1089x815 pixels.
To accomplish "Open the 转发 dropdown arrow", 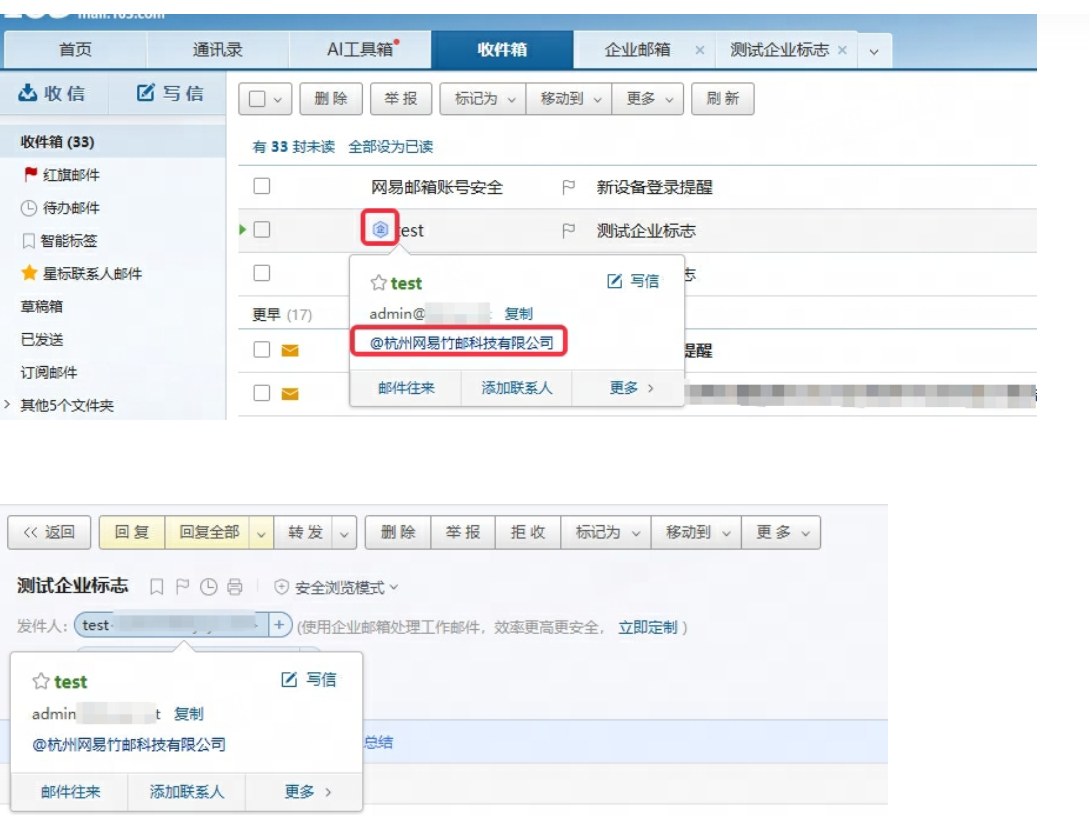I will [344, 534].
